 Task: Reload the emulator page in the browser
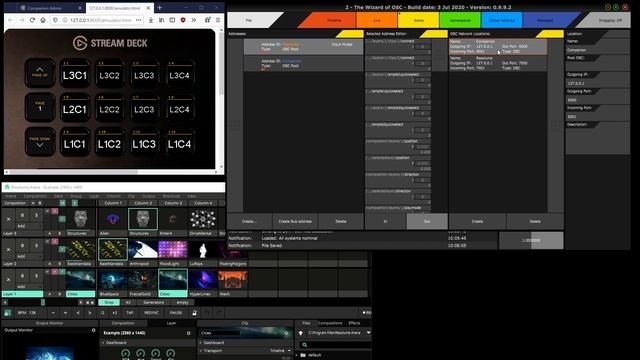[32, 20]
